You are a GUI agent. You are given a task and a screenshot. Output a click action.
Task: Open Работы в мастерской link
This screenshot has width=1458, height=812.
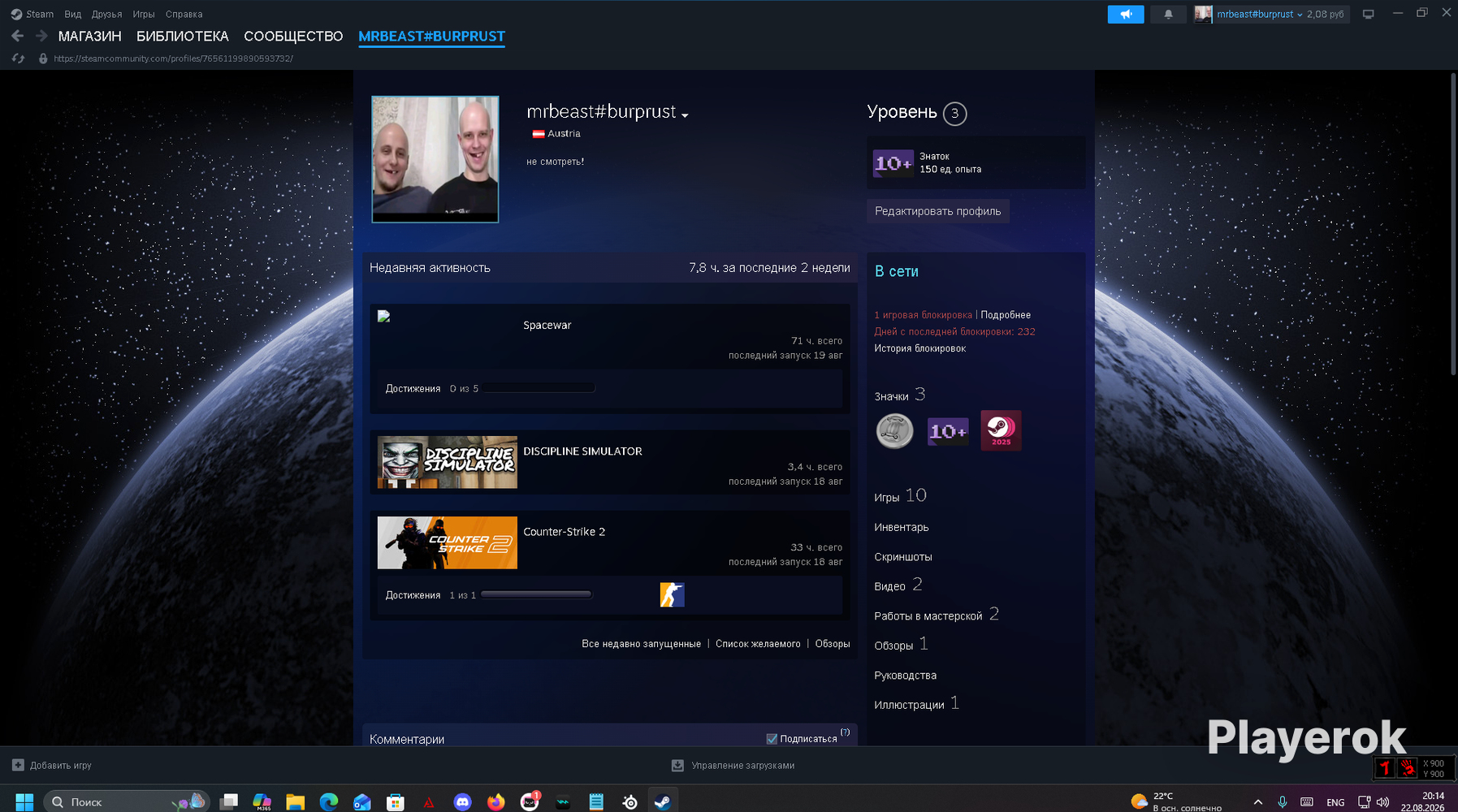pos(928,616)
